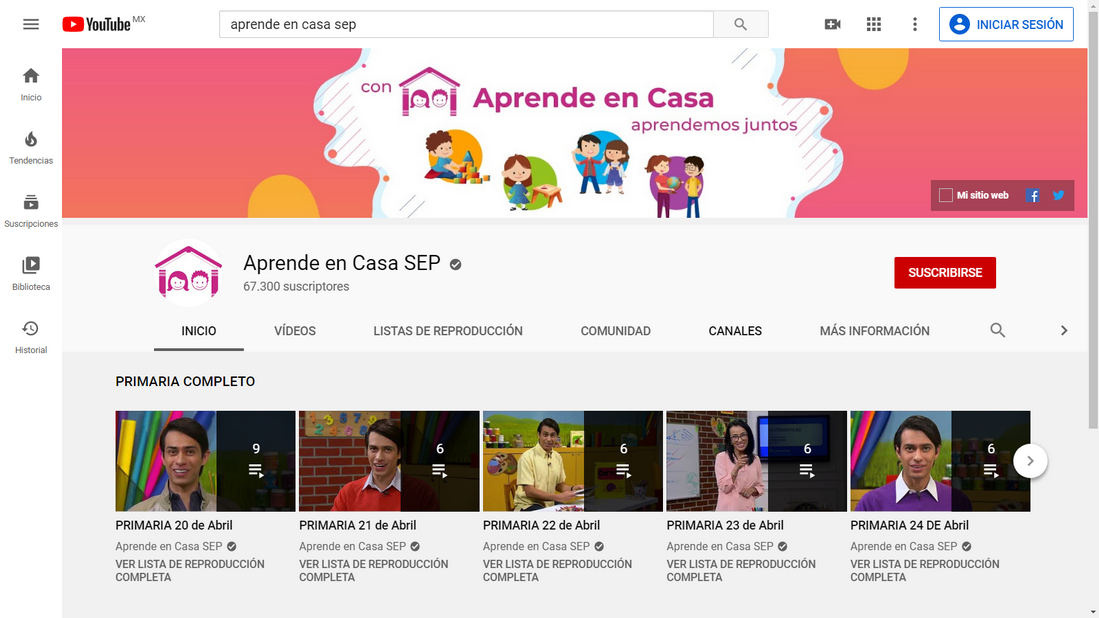1099x618 pixels.
Task: Open the create video camera icon
Action: click(x=832, y=24)
